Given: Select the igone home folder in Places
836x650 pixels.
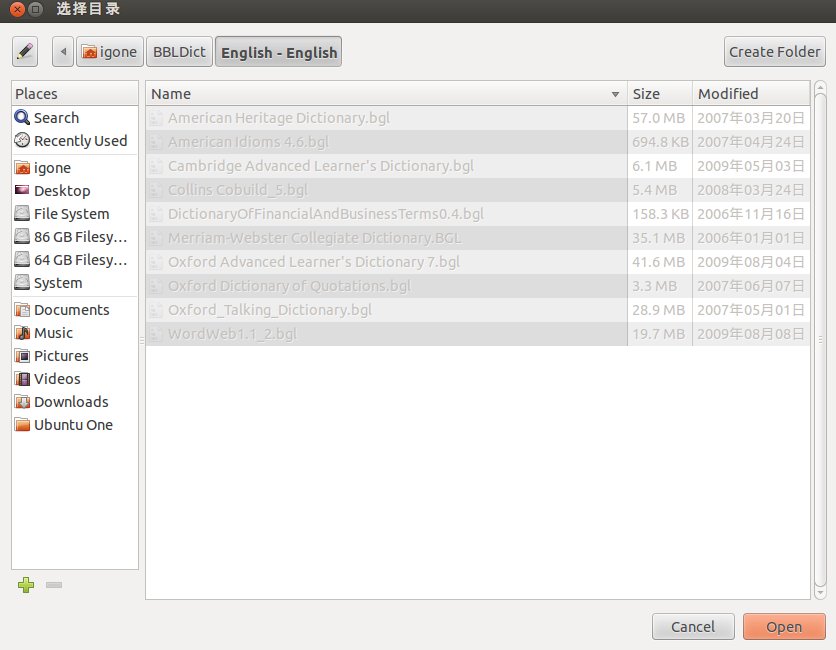Looking at the screenshot, I should pyautogui.click(x=75, y=168).
